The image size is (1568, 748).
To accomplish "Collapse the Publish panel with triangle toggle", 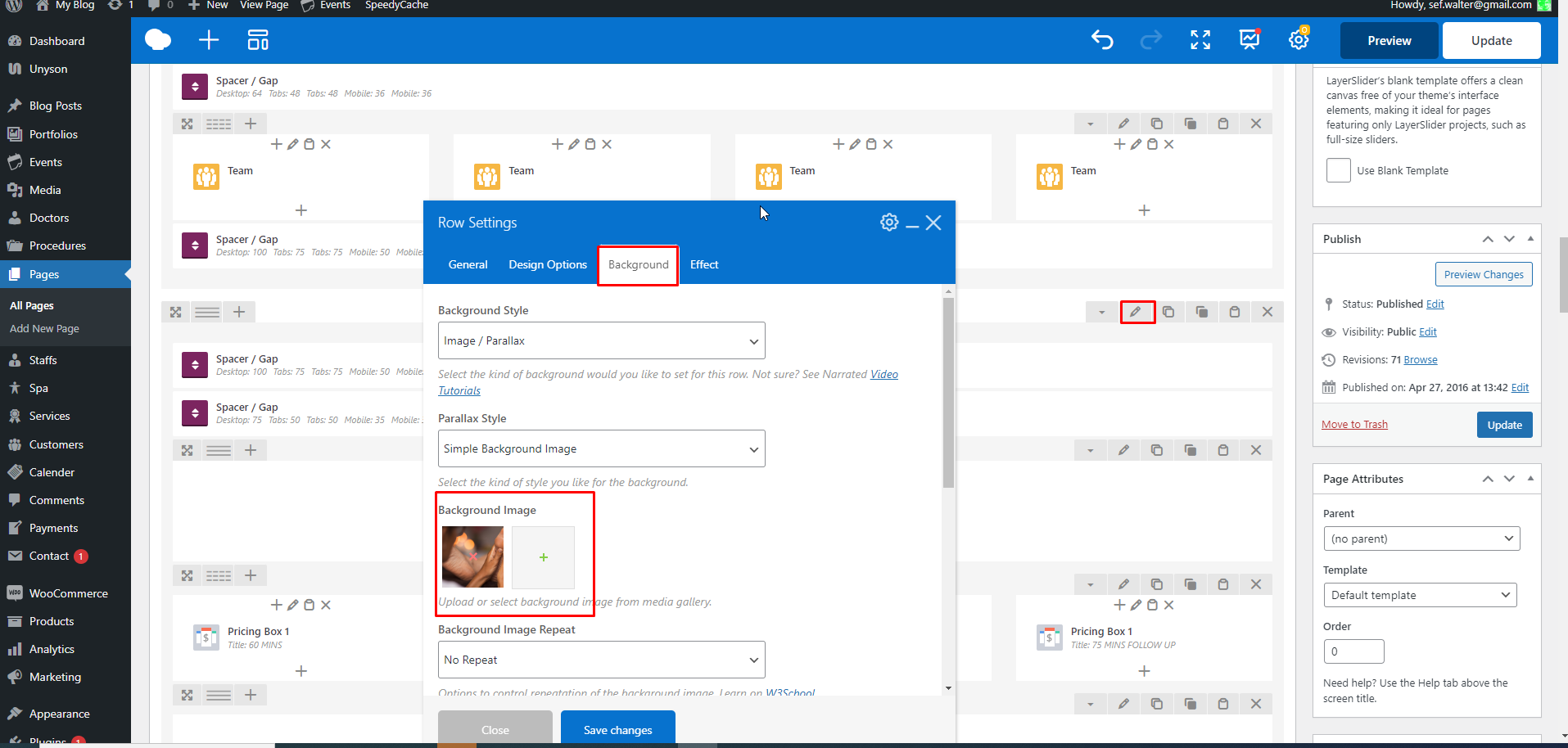I will pos(1530,238).
